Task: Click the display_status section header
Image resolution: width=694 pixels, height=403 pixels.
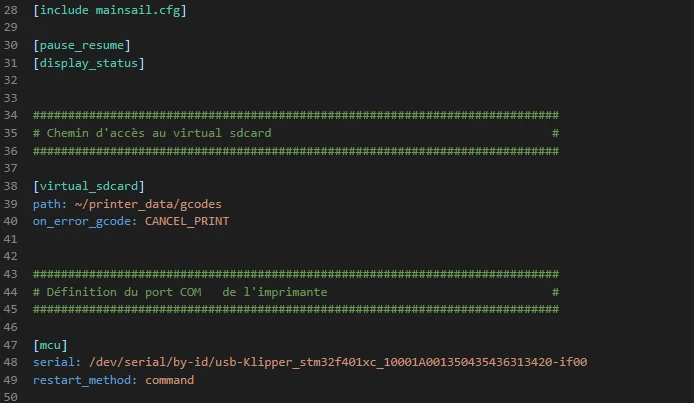Action: coord(89,63)
